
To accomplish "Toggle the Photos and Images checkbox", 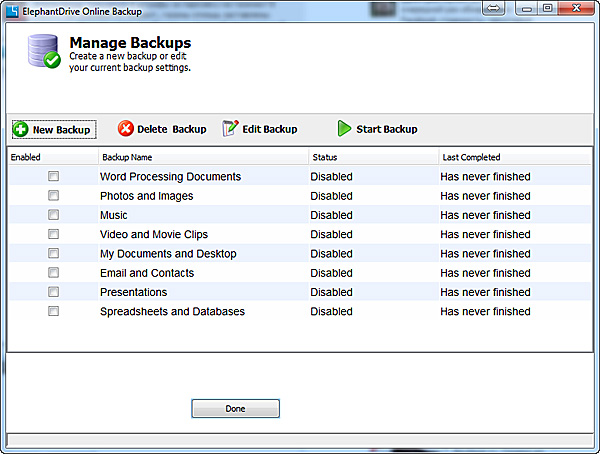I will pyautogui.click(x=54, y=196).
